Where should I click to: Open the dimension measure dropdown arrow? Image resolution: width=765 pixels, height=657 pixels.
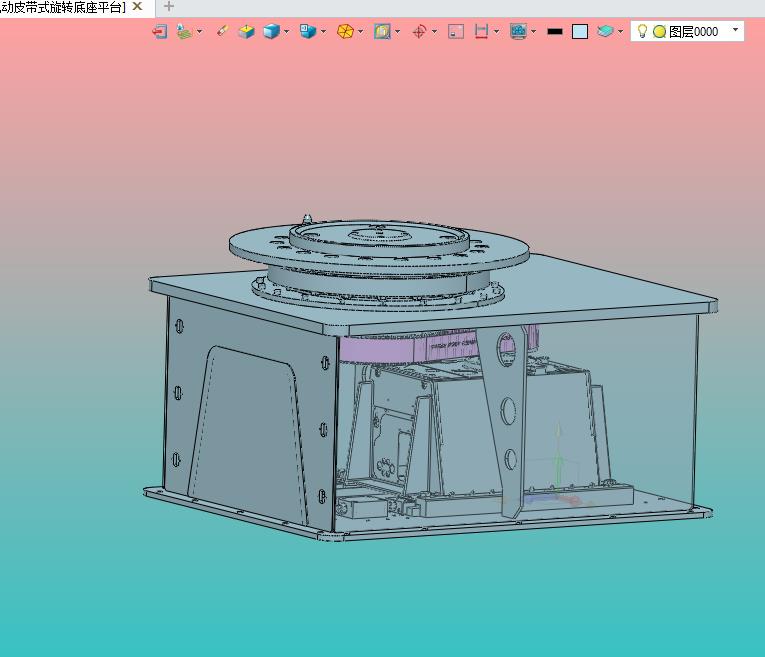pyautogui.click(x=497, y=32)
